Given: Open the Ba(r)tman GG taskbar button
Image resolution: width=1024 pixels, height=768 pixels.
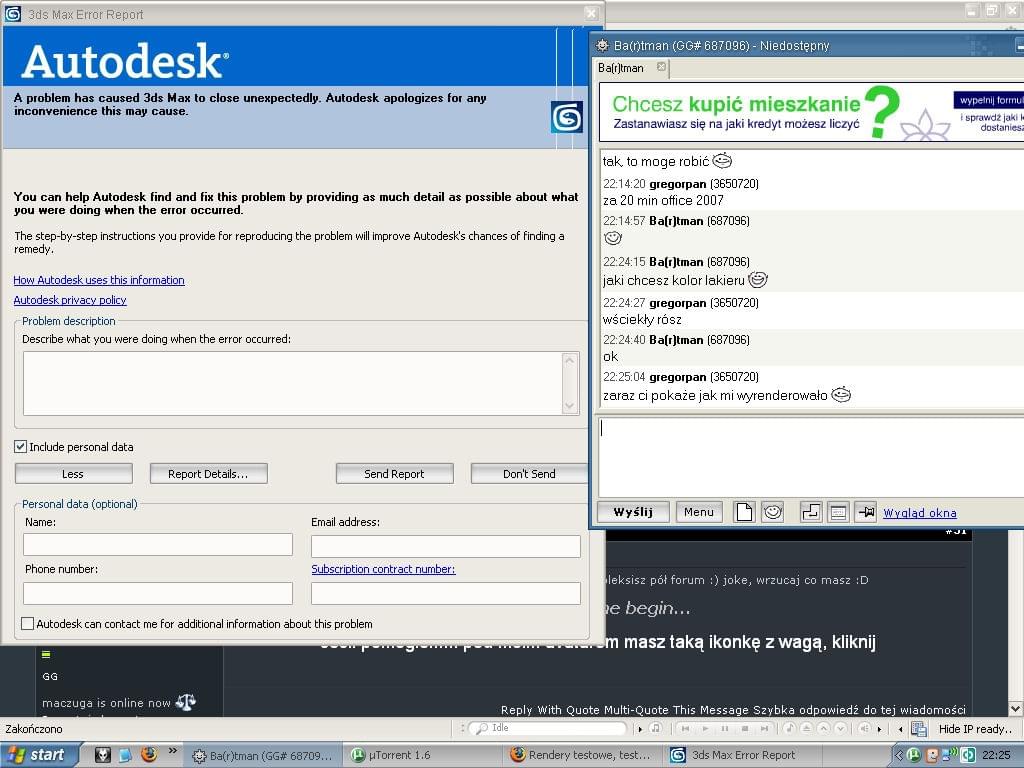Looking at the screenshot, I should (263, 756).
